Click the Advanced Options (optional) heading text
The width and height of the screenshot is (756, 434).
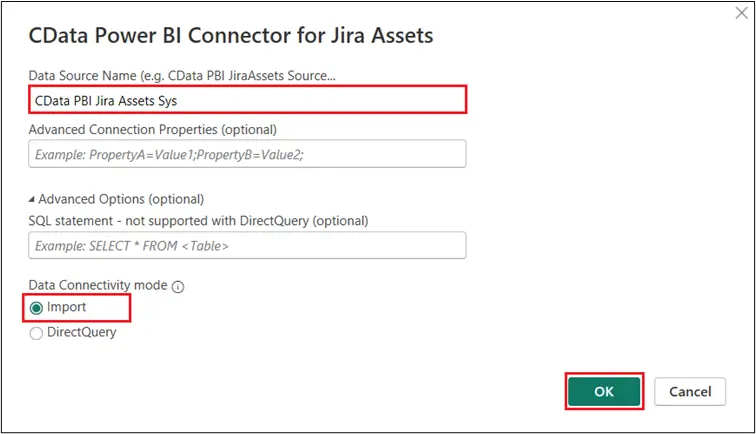pyautogui.click(x=121, y=199)
